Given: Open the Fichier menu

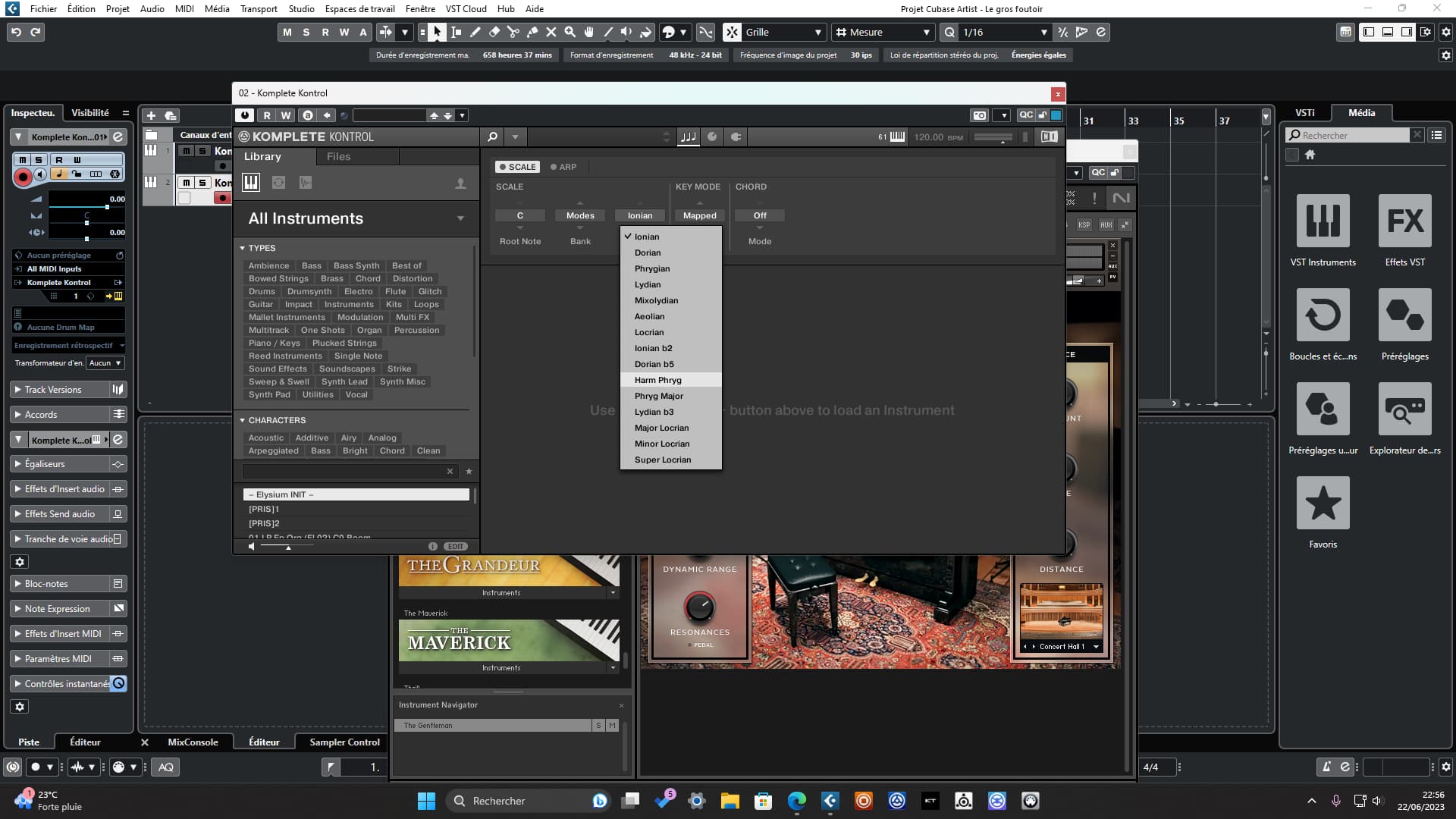Looking at the screenshot, I should 43,8.
